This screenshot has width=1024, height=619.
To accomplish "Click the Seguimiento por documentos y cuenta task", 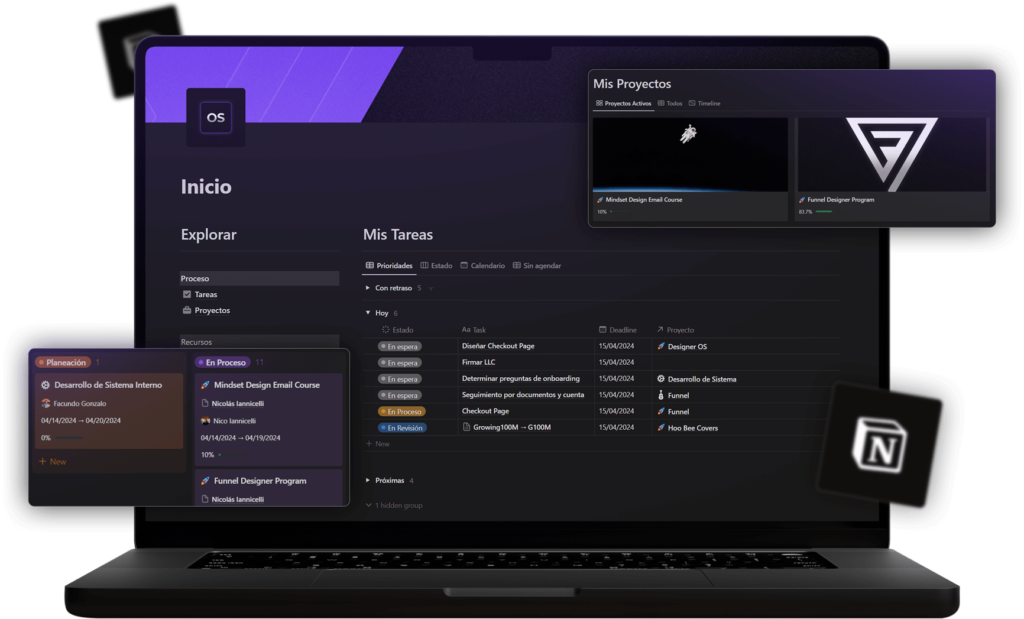I will click(522, 395).
